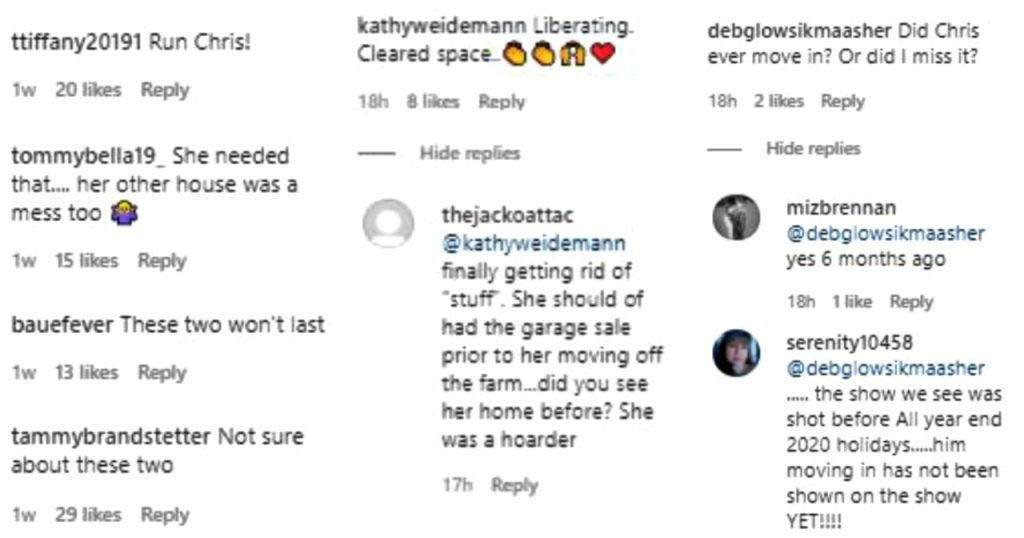Hide replies under debglowsikmaasher's comment
The image size is (1024, 538).
(x=813, y=148)
